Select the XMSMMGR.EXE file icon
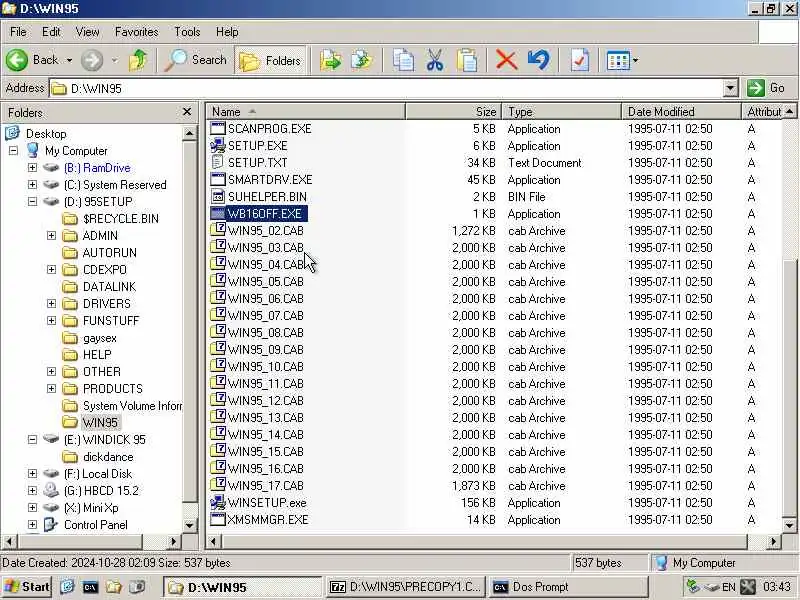 (x=218, y=519)
